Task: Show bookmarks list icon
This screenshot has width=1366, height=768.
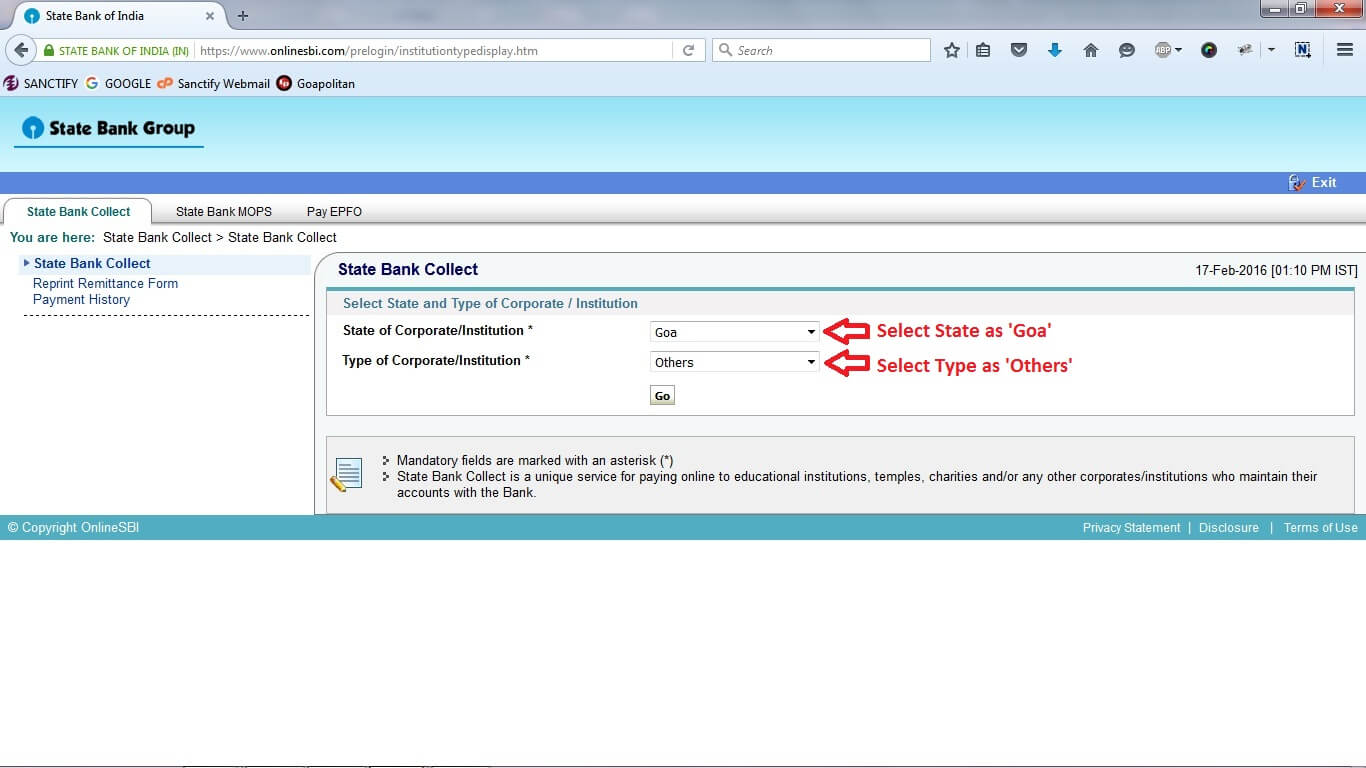Action: pyautogui.click(x=983, y=50)
